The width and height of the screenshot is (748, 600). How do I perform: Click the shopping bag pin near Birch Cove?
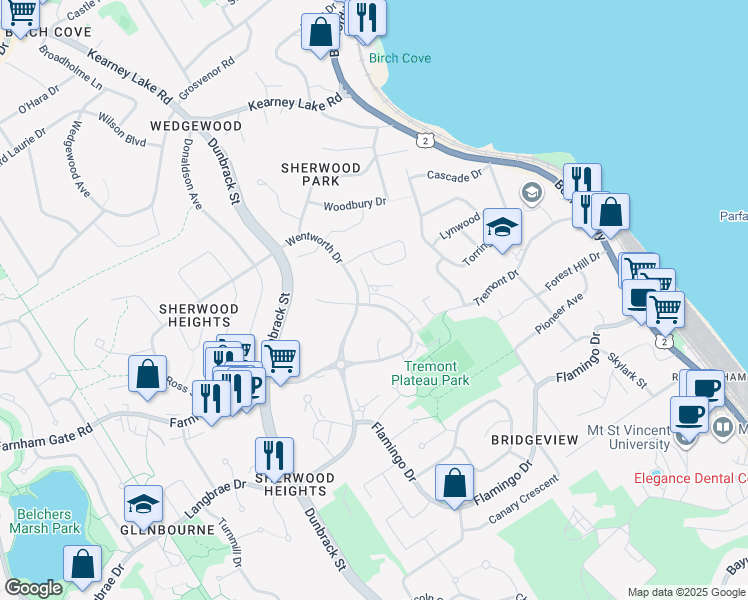pos(319,31)
